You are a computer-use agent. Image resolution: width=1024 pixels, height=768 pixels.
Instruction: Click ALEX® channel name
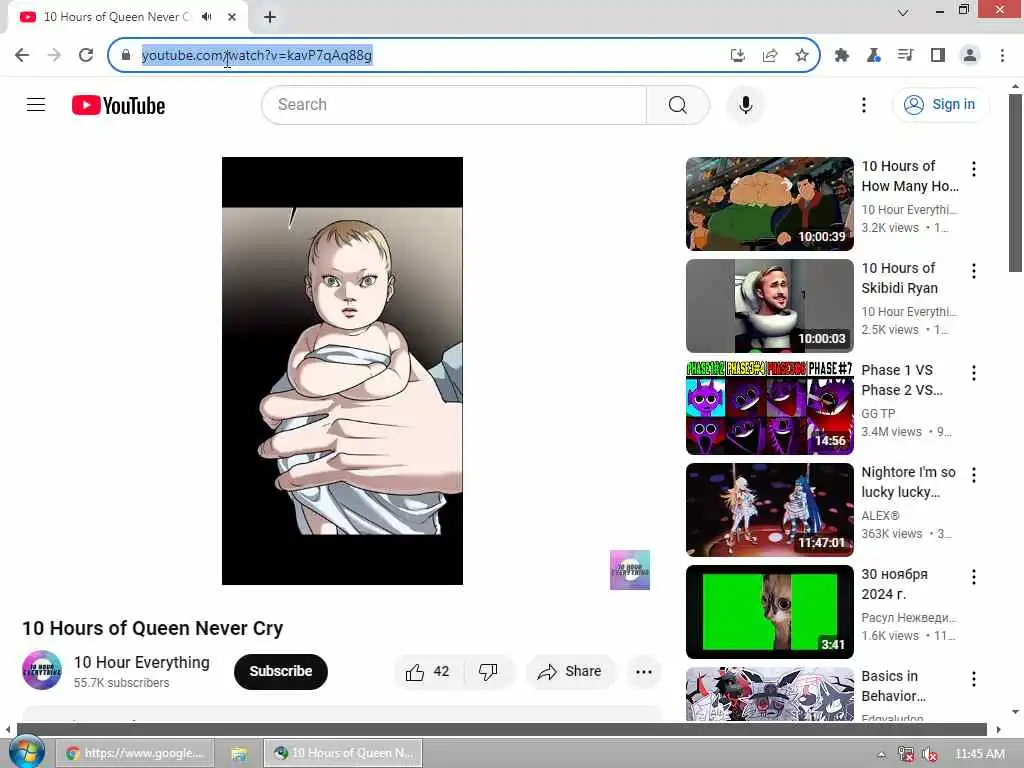click(x=880, y=516)
